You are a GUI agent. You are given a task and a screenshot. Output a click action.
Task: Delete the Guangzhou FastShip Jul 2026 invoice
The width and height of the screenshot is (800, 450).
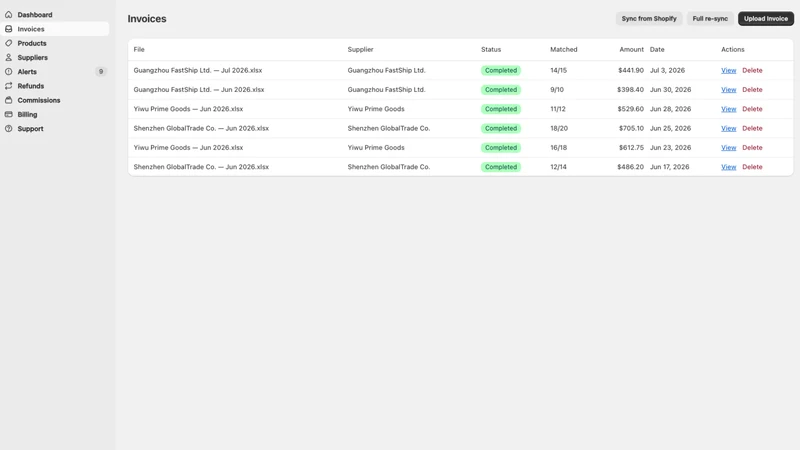pos(752,70)
